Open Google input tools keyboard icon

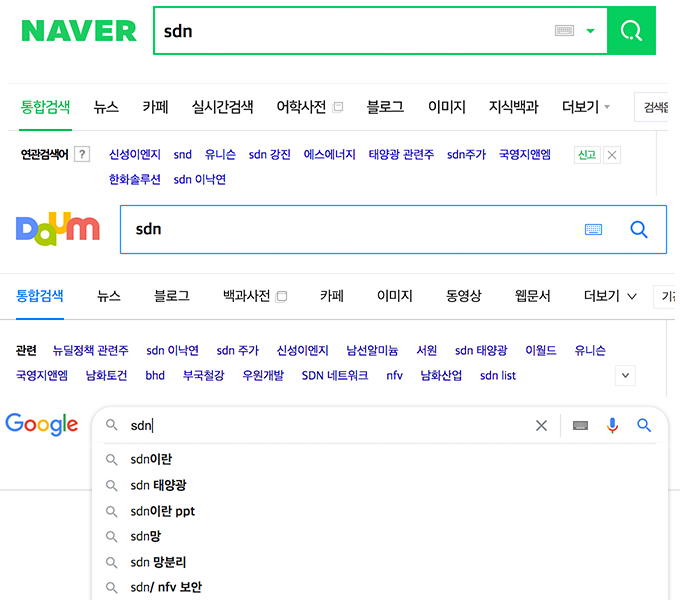pos(580,425)
